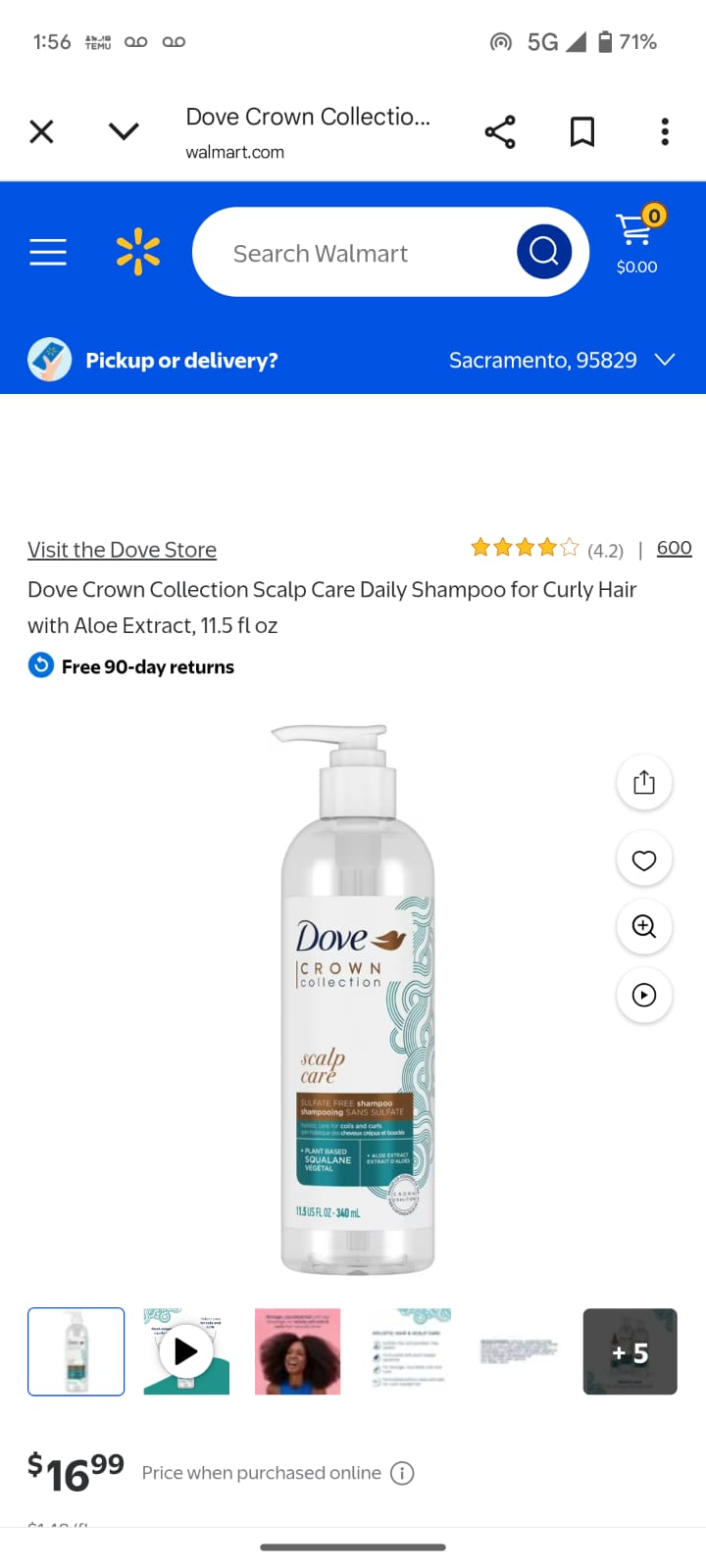The height and width of the screenshot is (1568, 706).
Task: Close the custom tab with X
Action: coord(41,131)
